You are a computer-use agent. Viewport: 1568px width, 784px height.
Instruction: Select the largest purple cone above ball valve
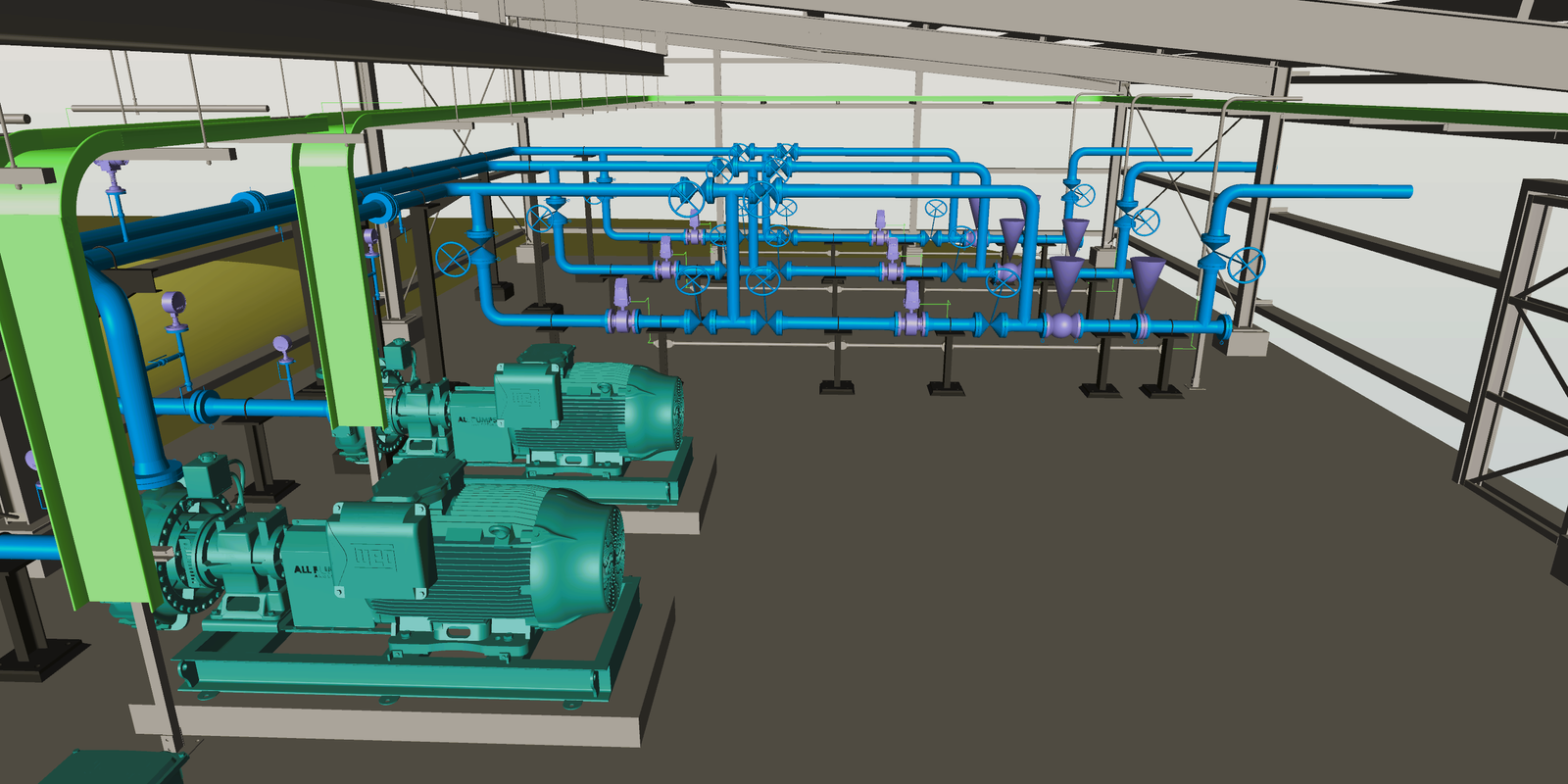(1066, 277)
